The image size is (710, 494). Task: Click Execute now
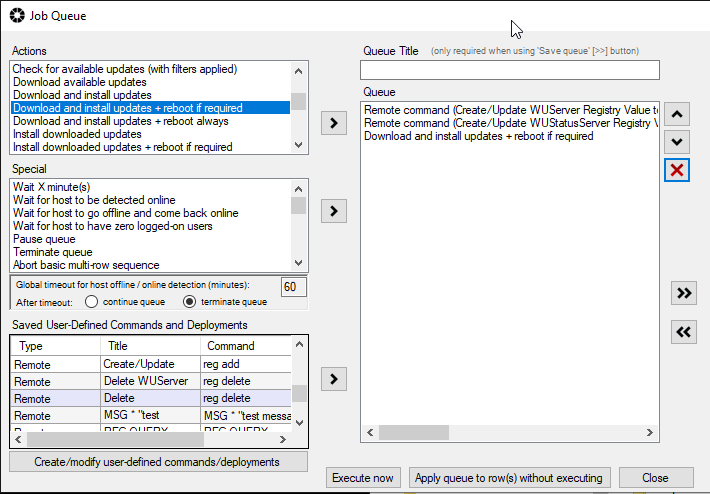point(363,478)
